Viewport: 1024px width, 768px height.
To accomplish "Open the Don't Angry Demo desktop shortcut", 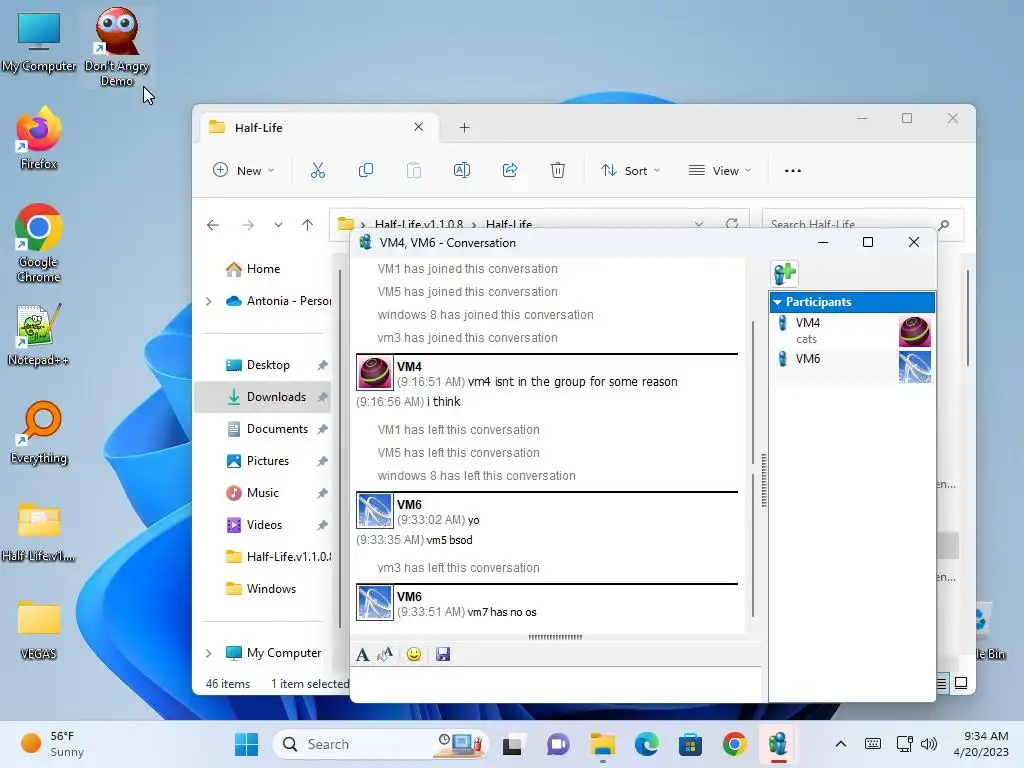I will 117,47.
